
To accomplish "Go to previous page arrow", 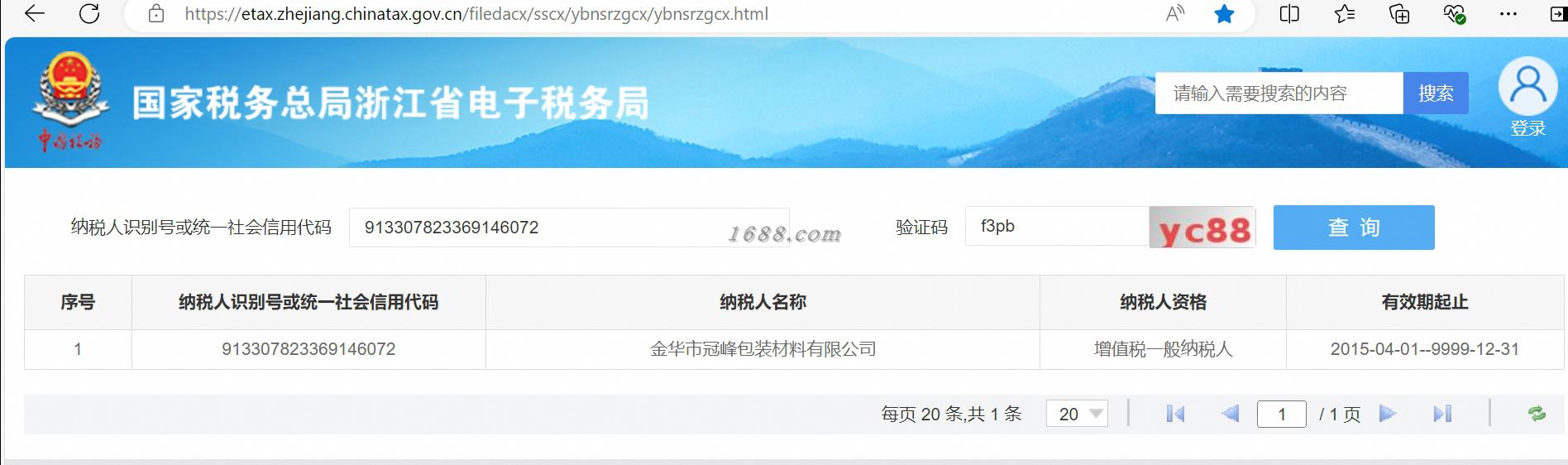I will 1231,414.
